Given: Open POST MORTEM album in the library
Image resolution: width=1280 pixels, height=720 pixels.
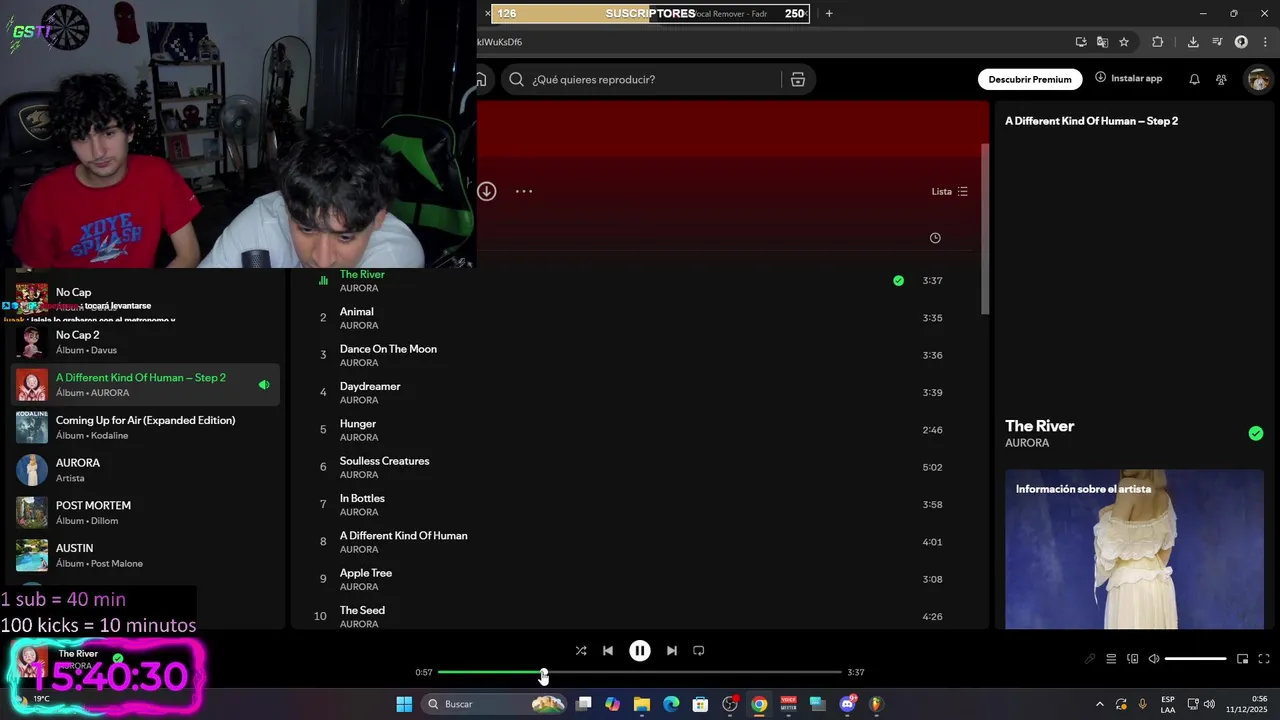Looking at the screenshot, I should 145,512.
